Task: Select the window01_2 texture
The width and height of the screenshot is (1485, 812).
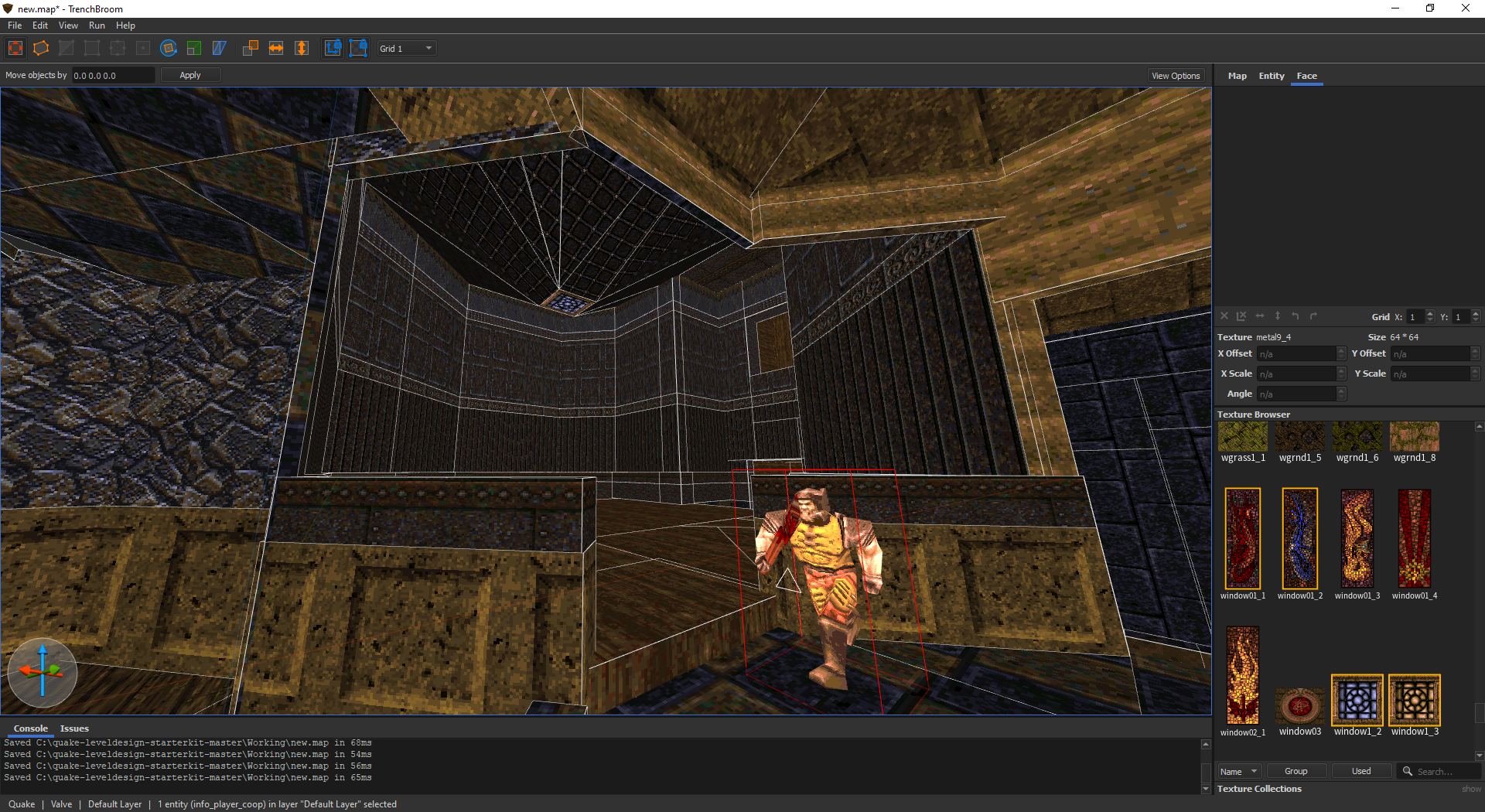Action: point(1300,544)
